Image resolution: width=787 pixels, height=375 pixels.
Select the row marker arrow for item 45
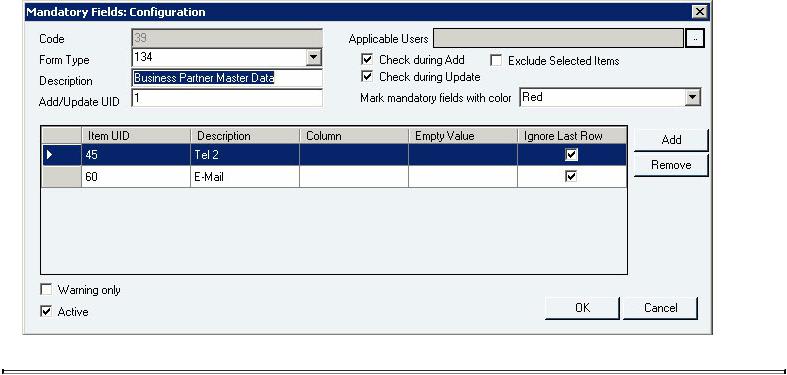[x=49, y=155]
